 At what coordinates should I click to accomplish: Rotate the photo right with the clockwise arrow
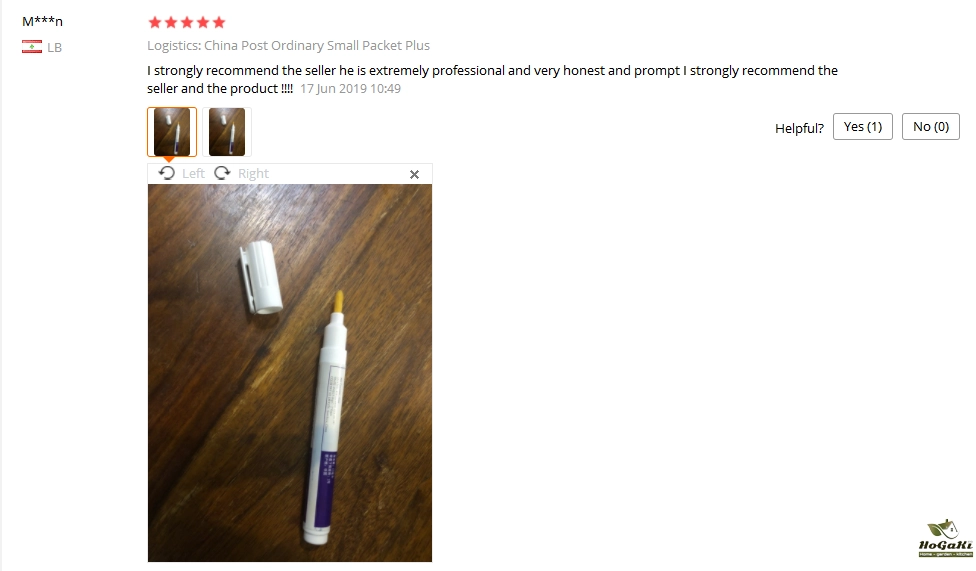click(222, 173)
